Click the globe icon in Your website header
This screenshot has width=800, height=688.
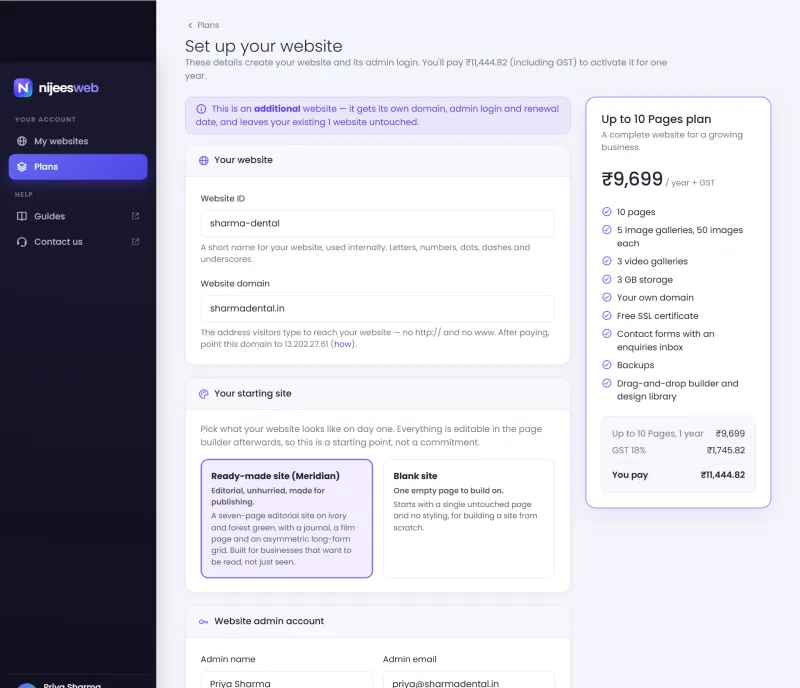pos(204,160)
